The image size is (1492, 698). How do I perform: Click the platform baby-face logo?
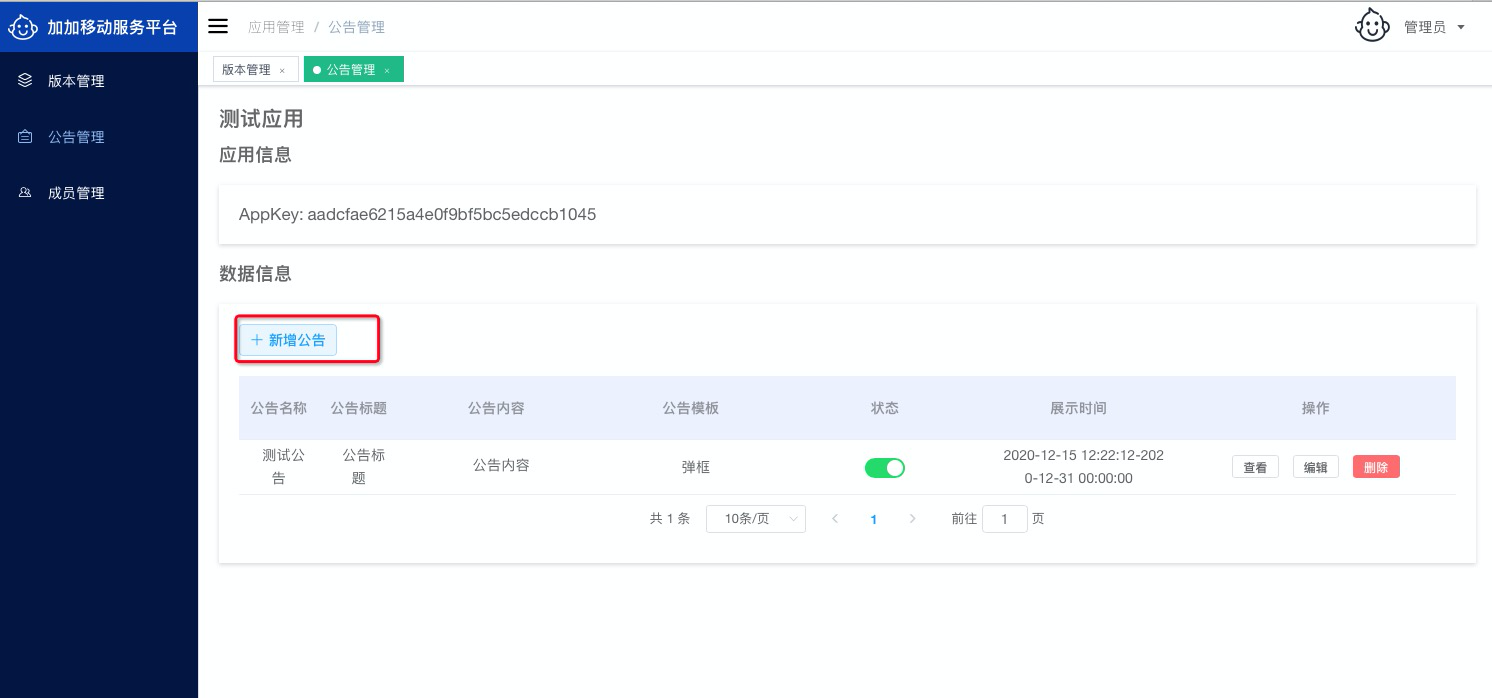click(24, 27)
